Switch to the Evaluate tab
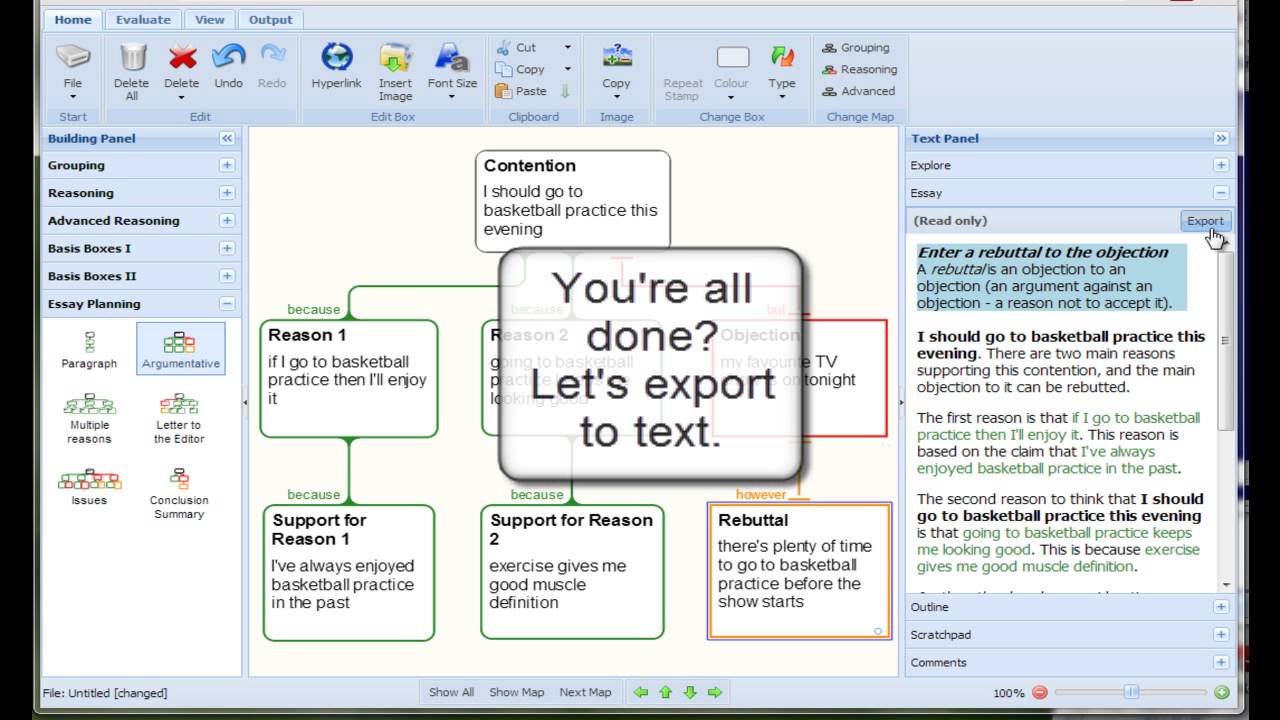Screen dimensions: 1280x720 click(143, 19)
